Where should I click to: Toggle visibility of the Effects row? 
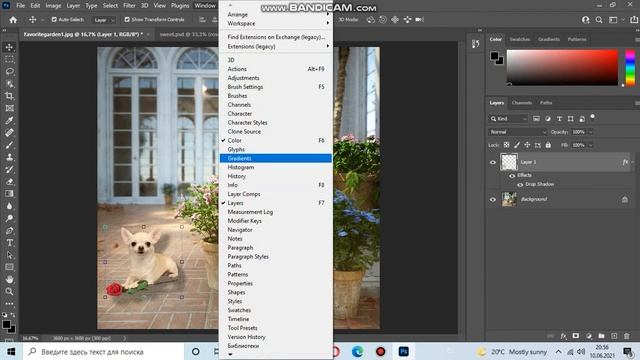coord(512,176)
